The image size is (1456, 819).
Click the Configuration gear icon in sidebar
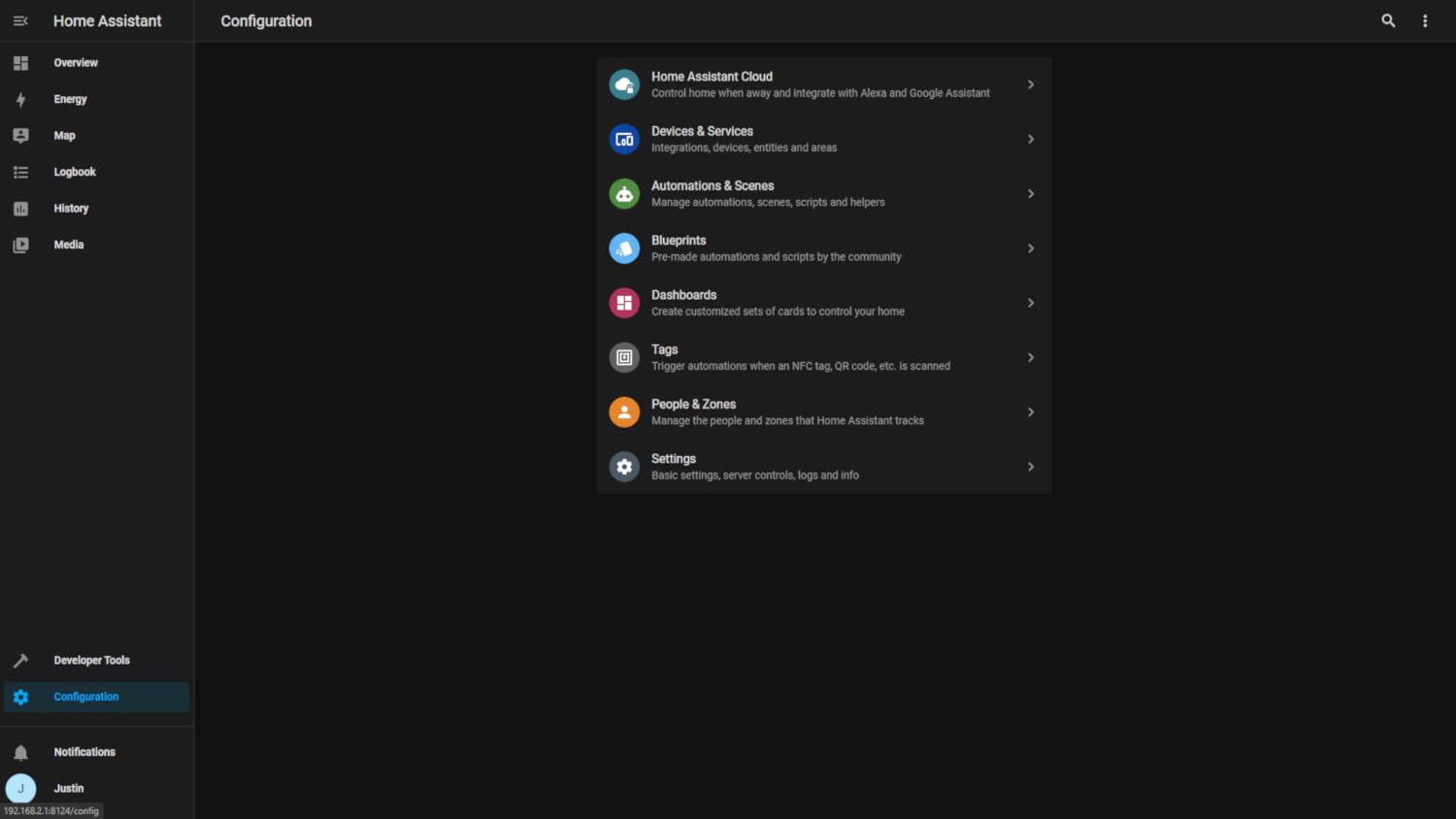coord(20,697)
